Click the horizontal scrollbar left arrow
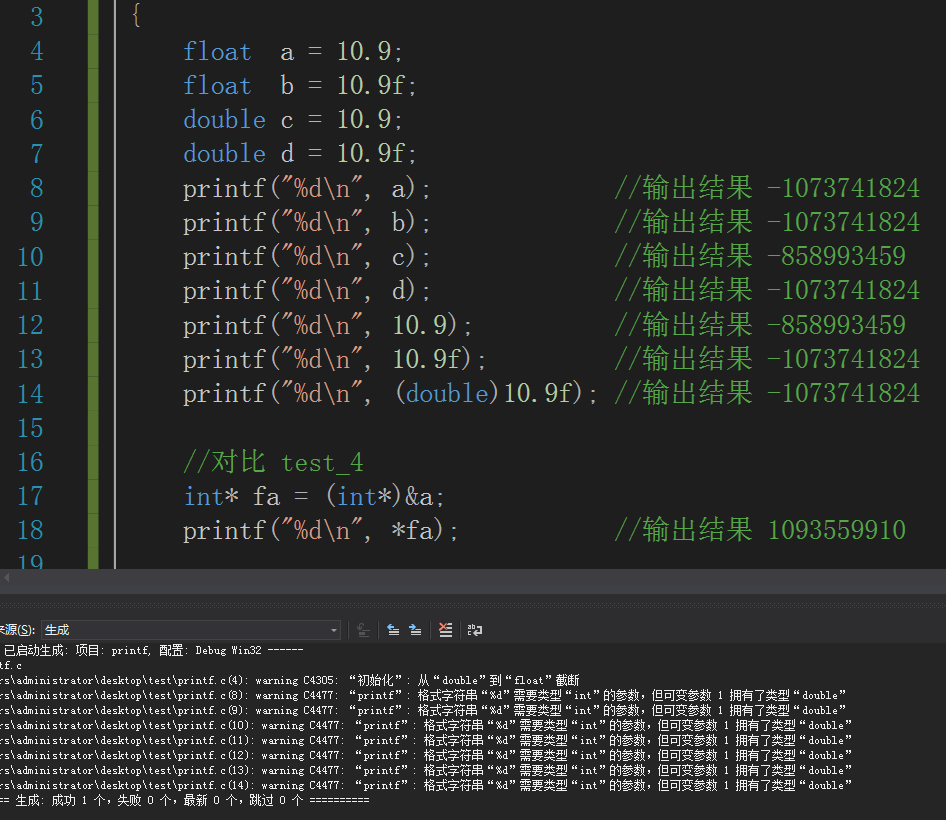The image size is (946, 820). [6, 577]
